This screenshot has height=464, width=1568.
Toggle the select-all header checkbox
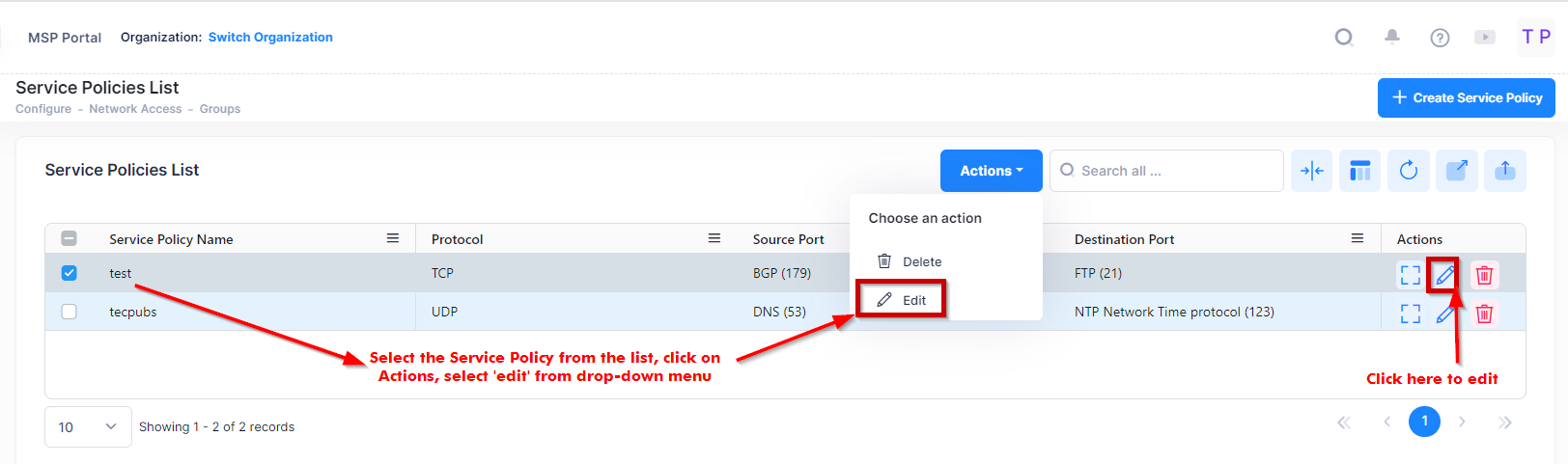pos(70,239)
